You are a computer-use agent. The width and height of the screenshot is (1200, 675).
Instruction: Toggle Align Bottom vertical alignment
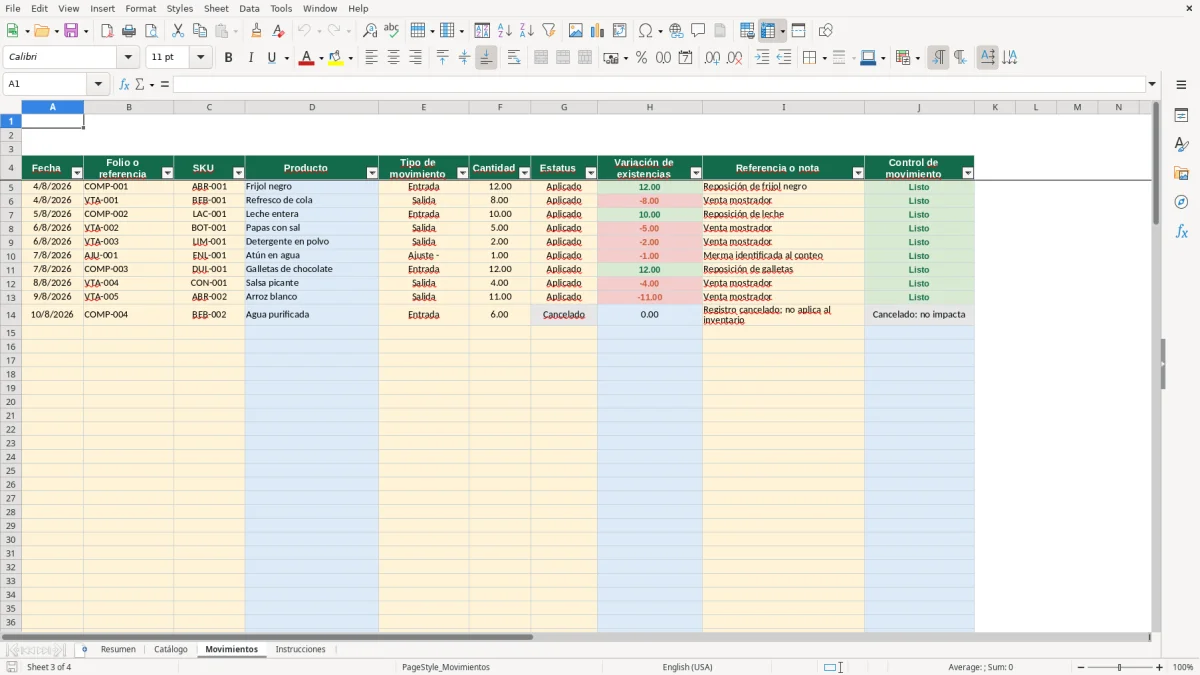click(x=486, y=58)
